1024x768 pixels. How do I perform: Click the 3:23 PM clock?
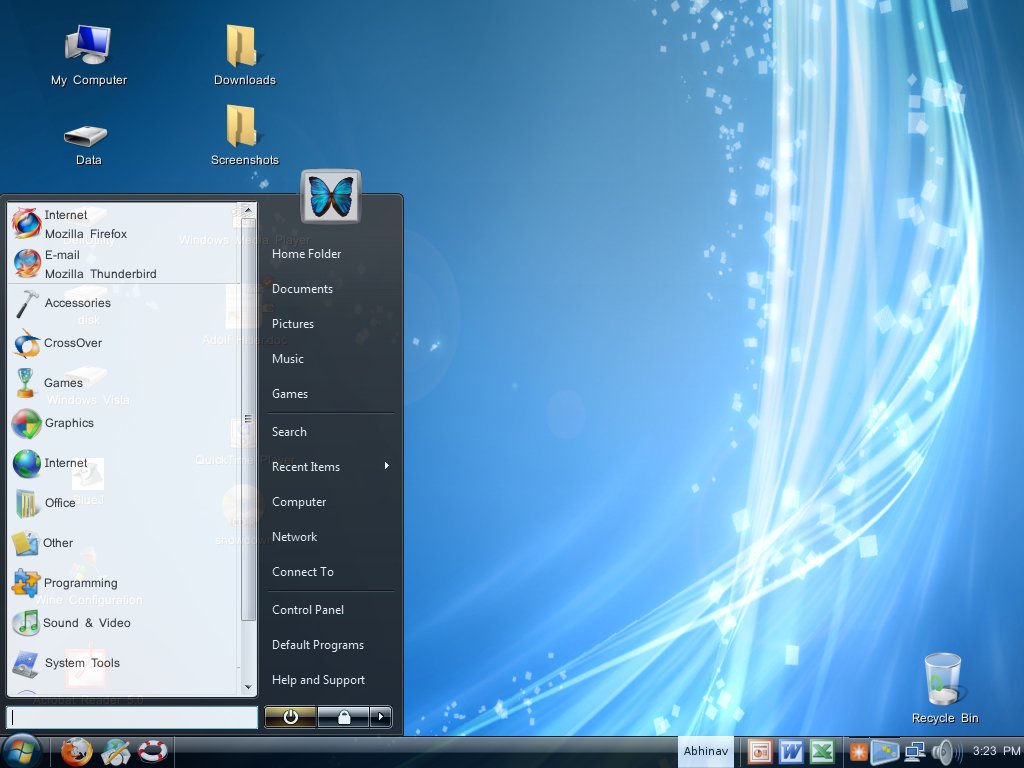pyautogui.click(x=997, y=751)
